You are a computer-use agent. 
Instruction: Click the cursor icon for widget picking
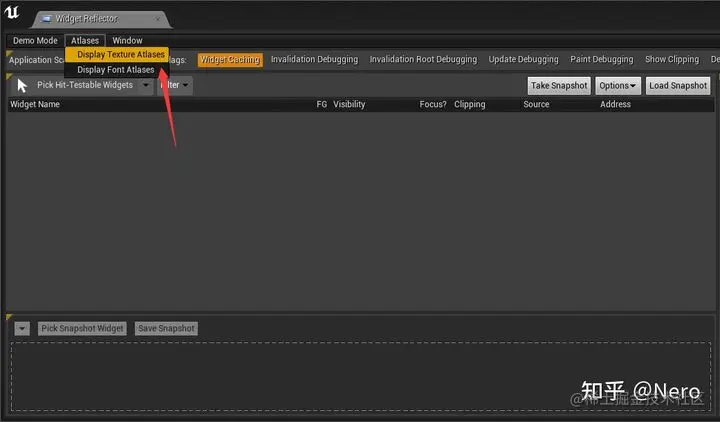click(x=22, y=85)
